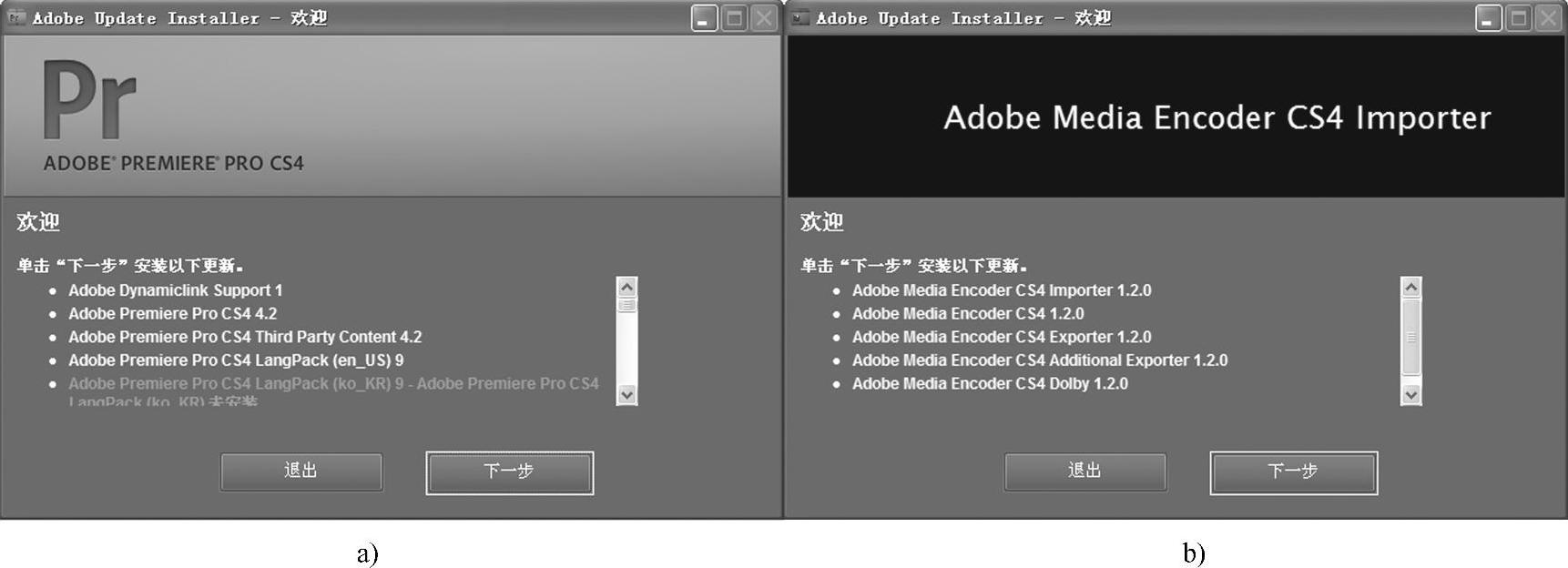
Task: Click scrollbar thumb in Premiere Pro update list
Action: tap(626, 305)
